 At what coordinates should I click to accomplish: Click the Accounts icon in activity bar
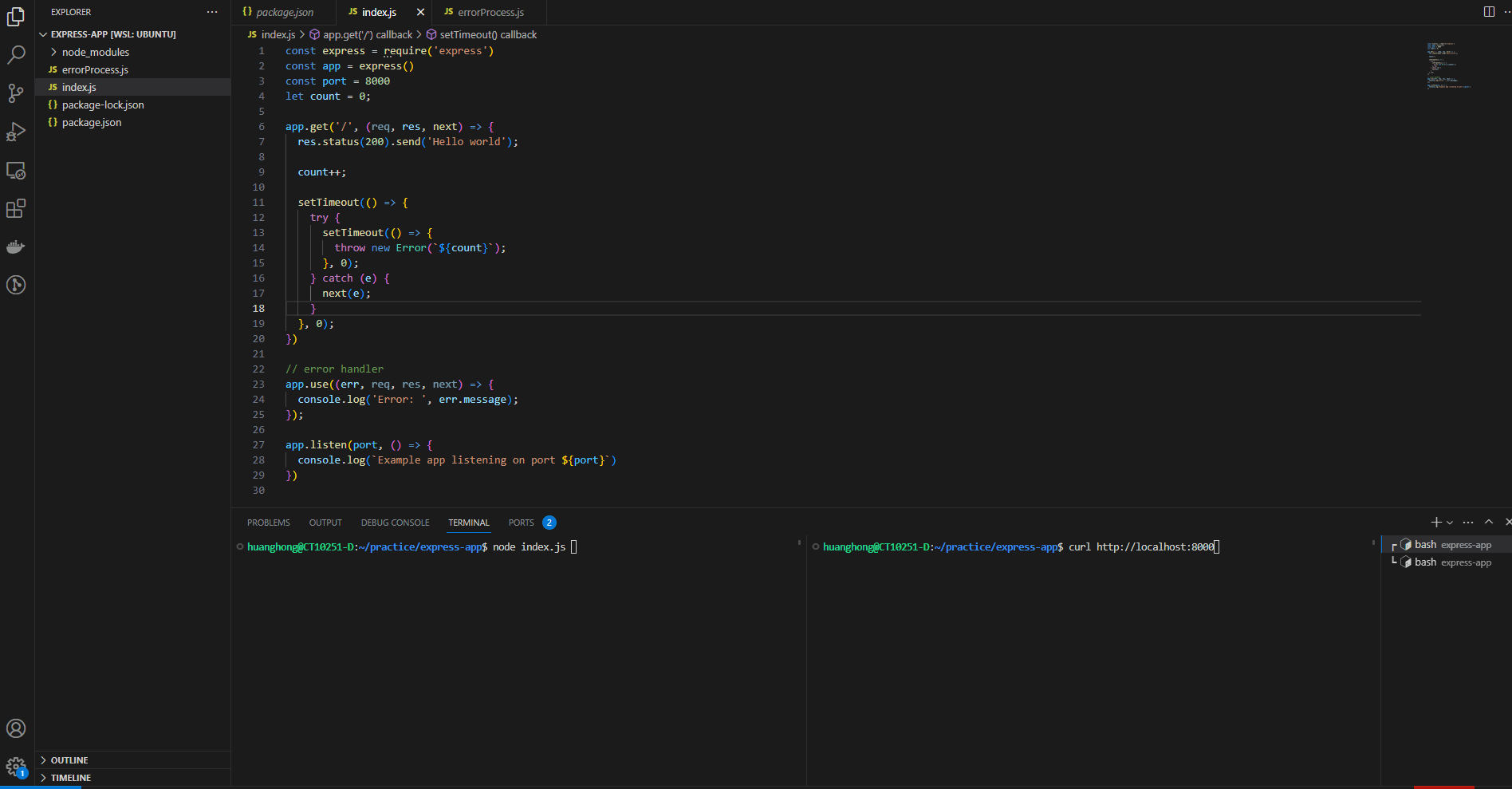[16, 728]
